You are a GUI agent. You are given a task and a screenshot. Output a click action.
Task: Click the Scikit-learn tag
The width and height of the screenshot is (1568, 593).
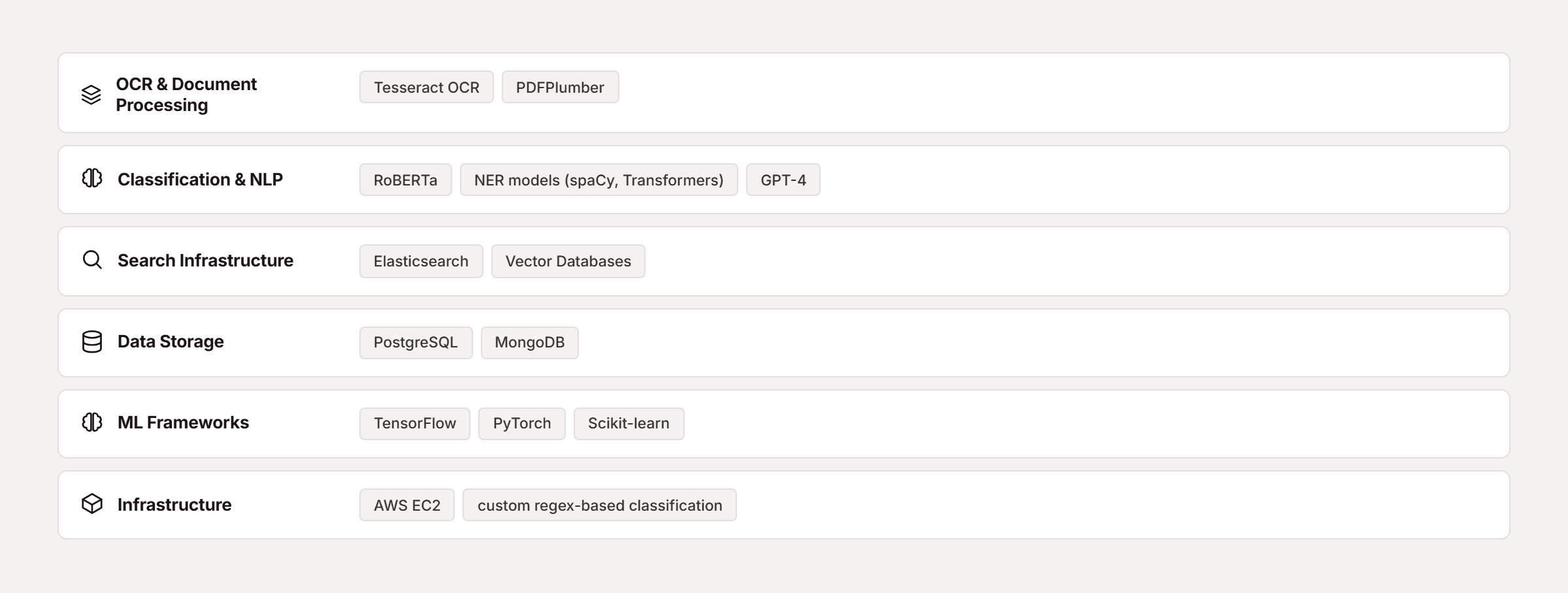click(629, 424)
